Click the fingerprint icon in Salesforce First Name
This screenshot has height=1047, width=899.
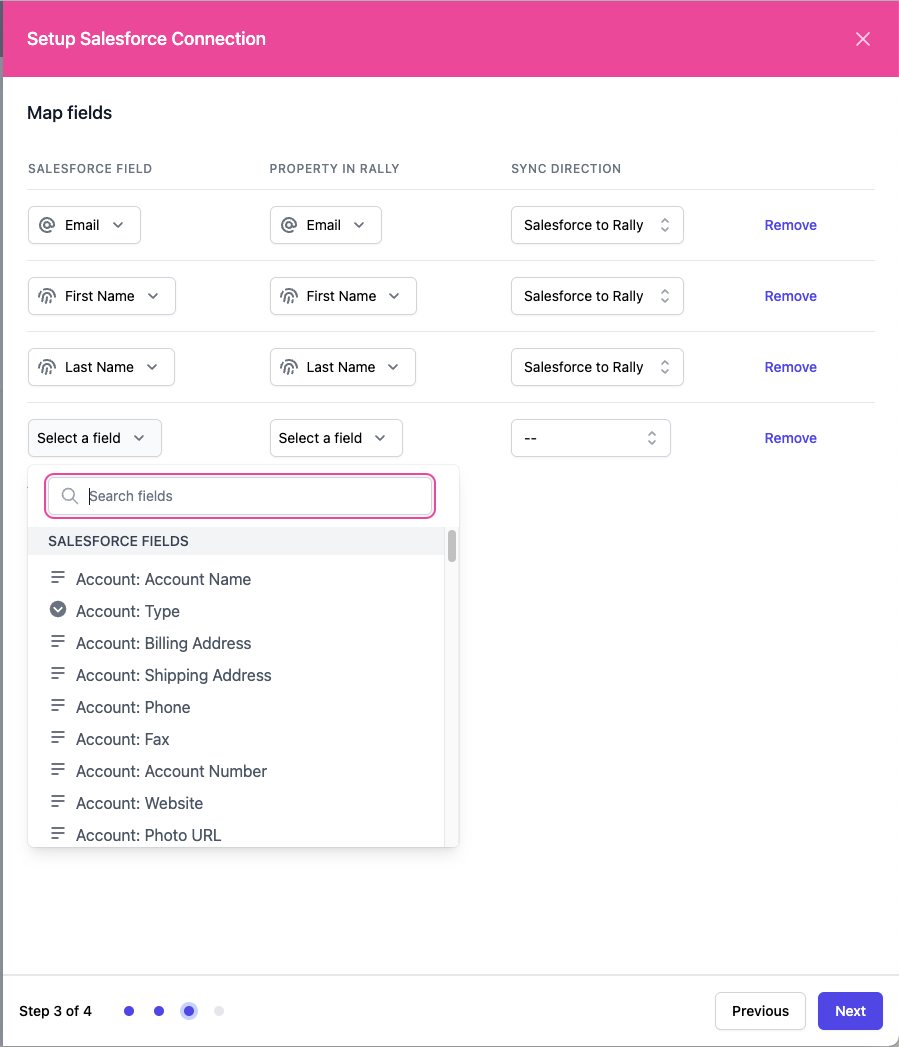click(47, 296)
